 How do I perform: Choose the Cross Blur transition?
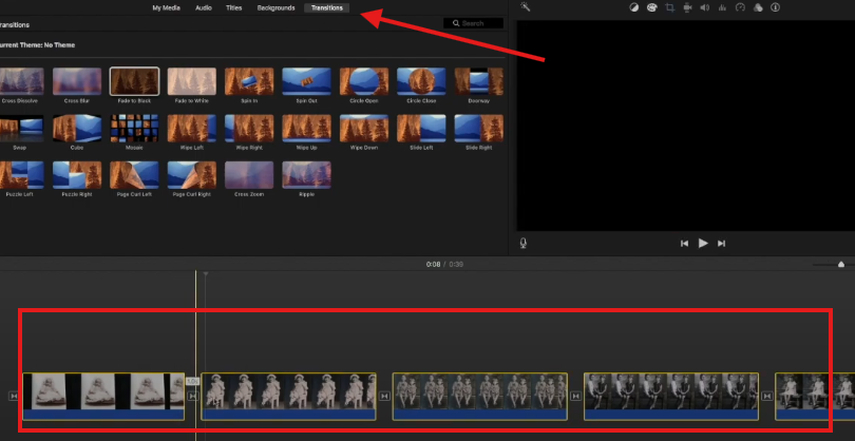77,82
